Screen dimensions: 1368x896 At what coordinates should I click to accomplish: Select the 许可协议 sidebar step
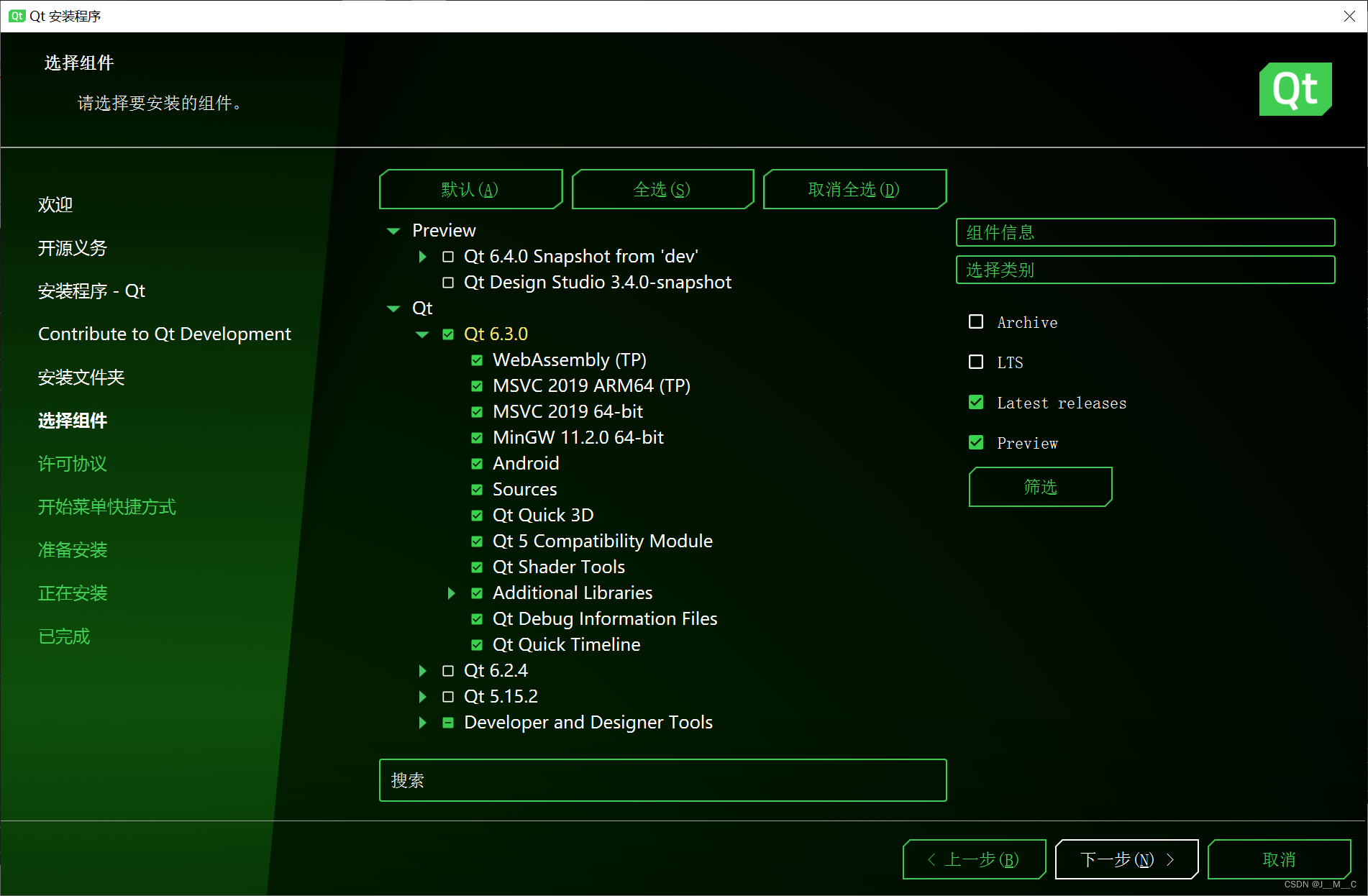(73, 464)
